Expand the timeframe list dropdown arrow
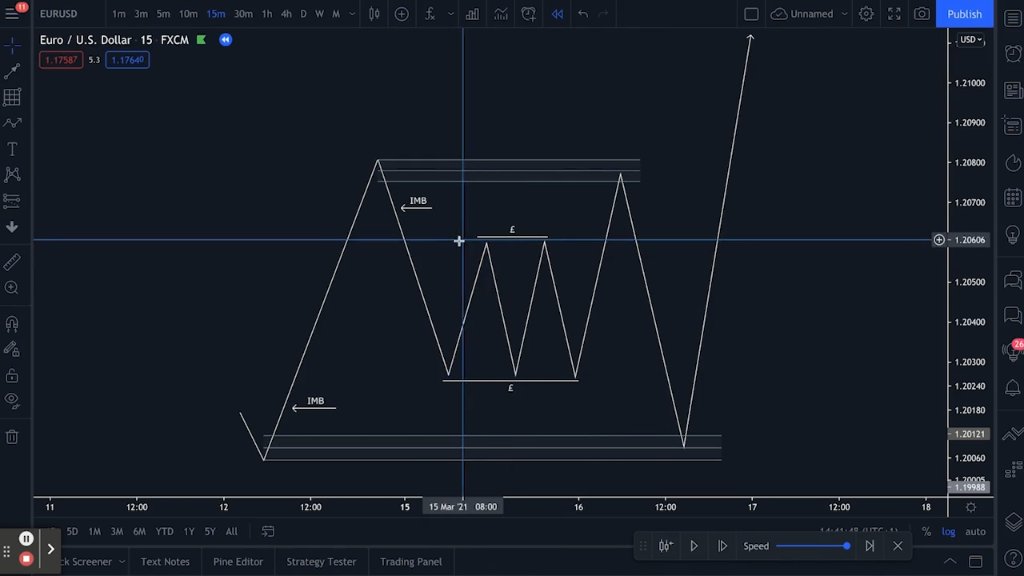The image size is (1024, 576). [x=352, y=14]
